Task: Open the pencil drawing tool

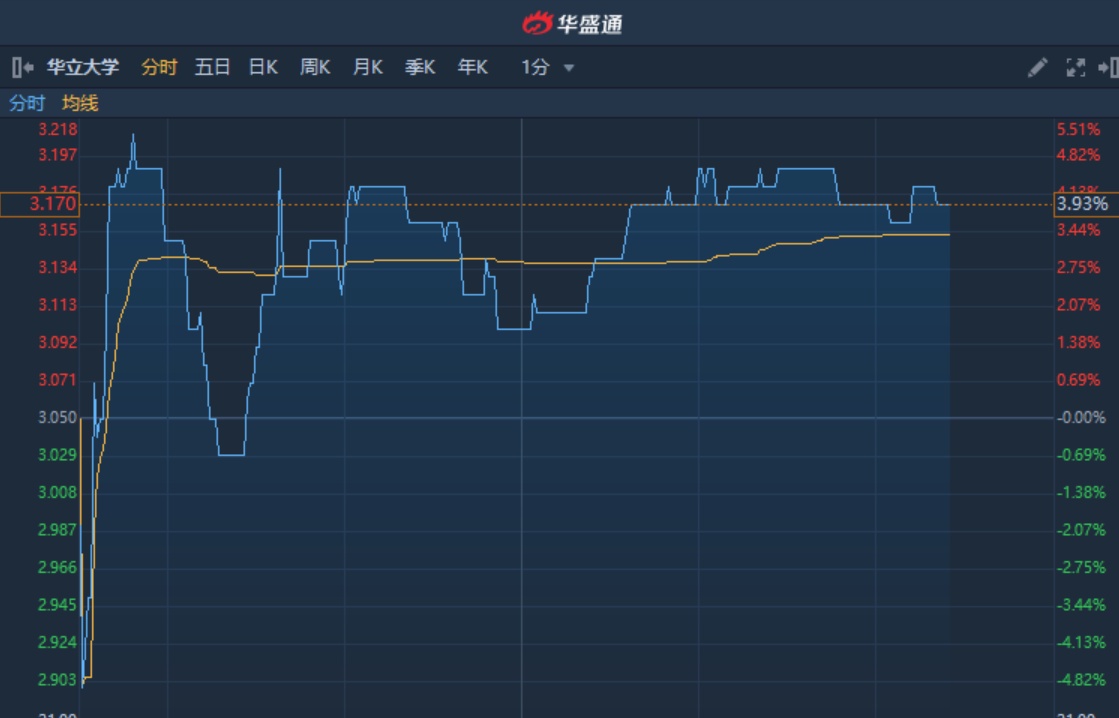Action: 1038,68
